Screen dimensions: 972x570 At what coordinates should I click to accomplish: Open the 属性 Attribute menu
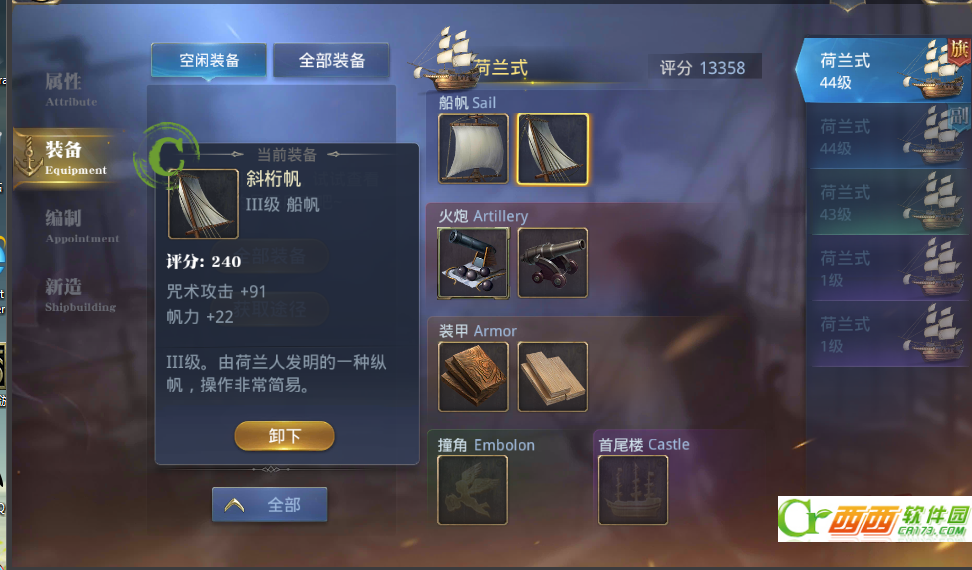pyautogui.click(x=71, y=89)
